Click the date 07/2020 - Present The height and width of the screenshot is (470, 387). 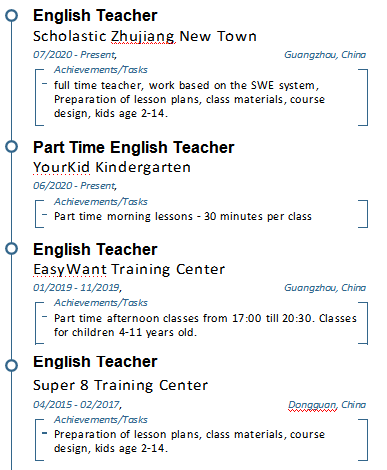[x=75, y=54]
